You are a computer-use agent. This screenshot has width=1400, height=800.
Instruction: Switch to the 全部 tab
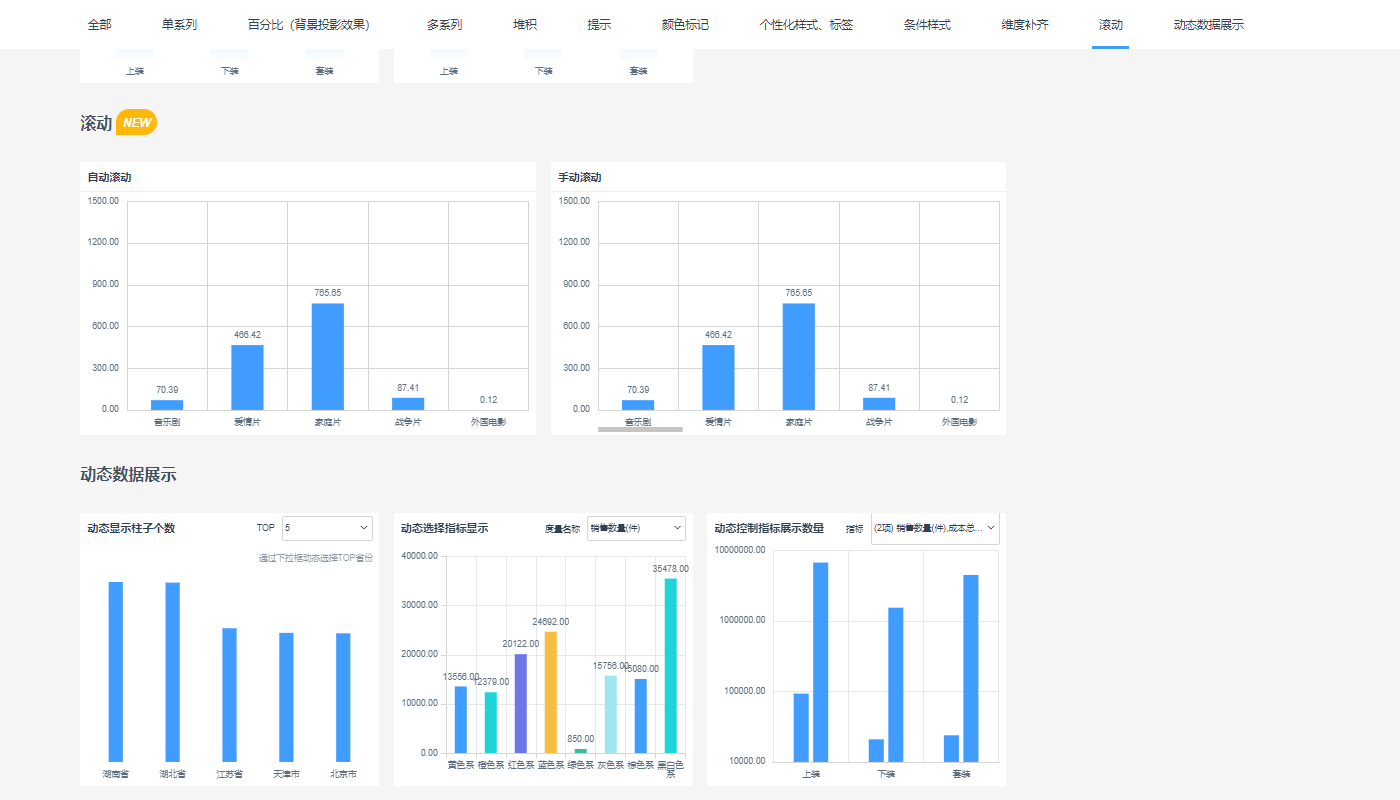[x=99, y=25]
